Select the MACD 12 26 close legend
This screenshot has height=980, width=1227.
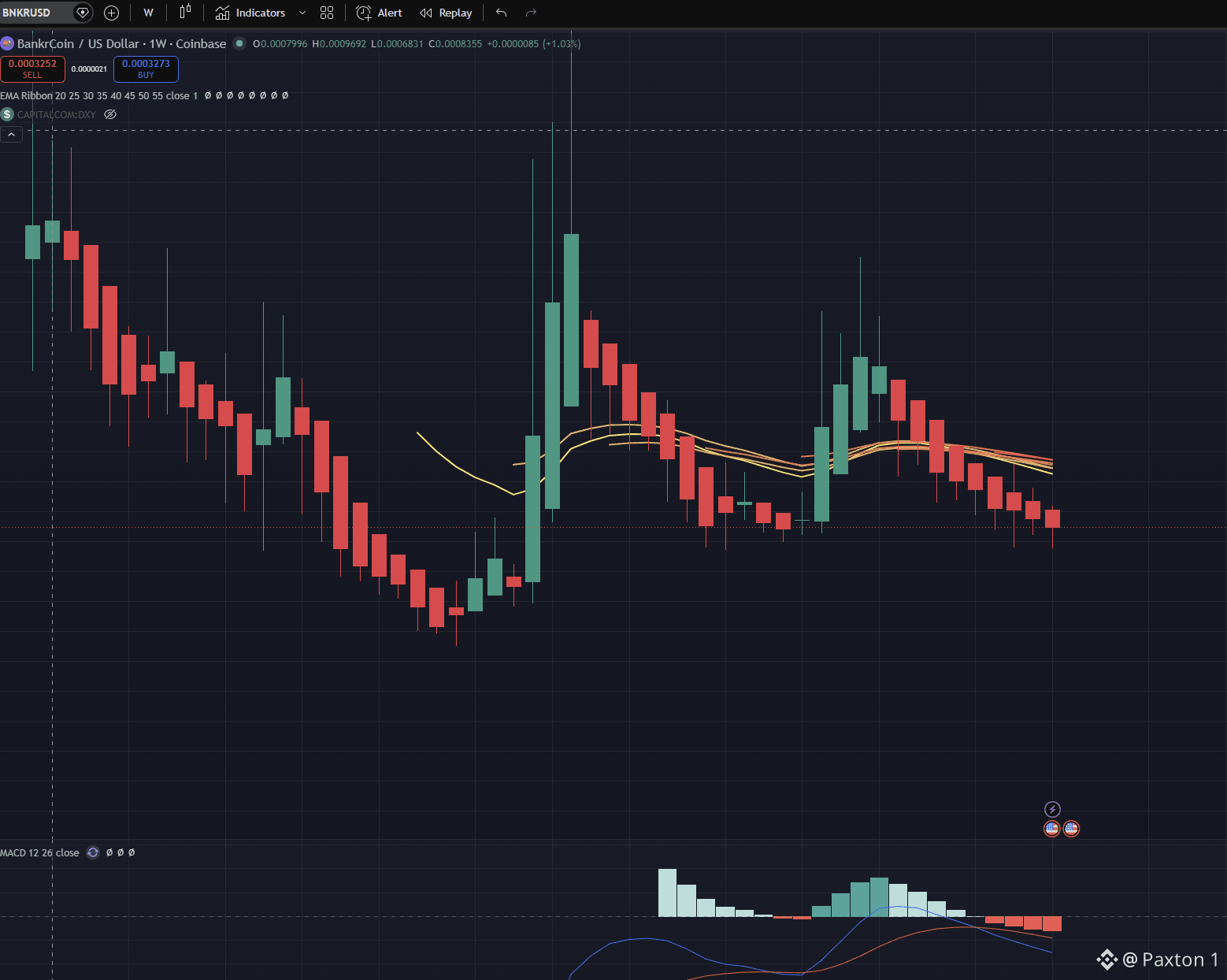[x=39, y=852]
